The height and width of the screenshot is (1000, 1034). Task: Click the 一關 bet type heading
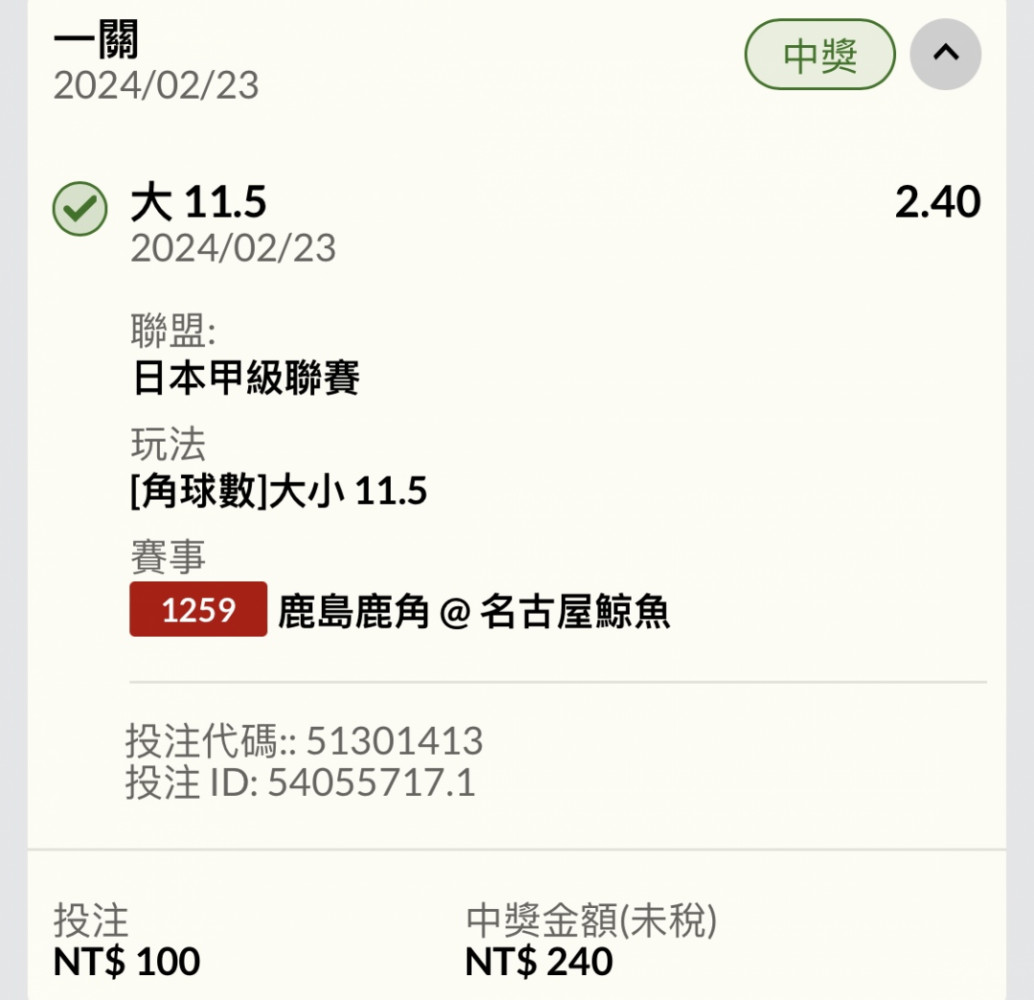96,40
